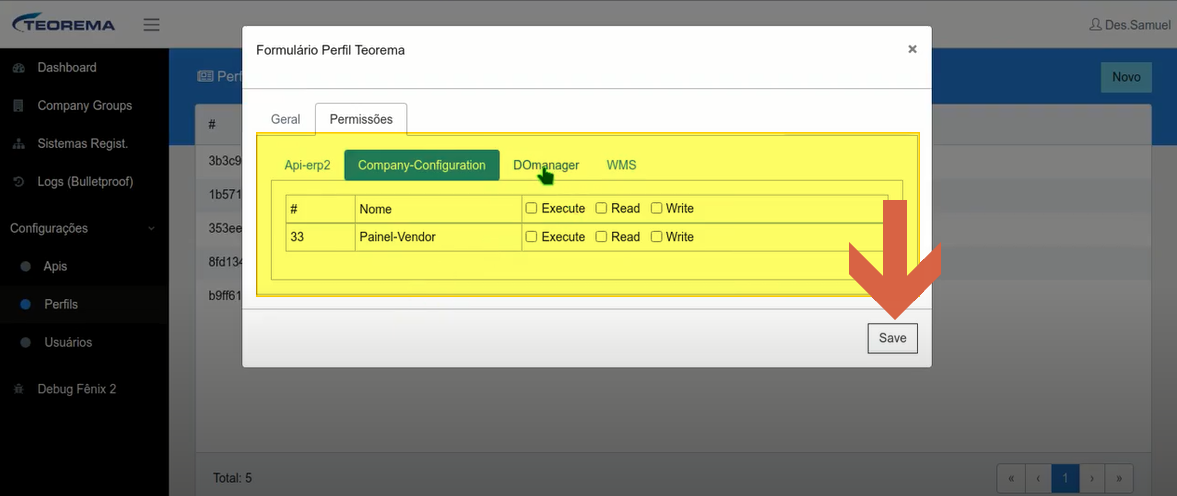This screenshot has width=1177, height=496.
Task: Click the Total: 5 text
Action: pos(233,478)
